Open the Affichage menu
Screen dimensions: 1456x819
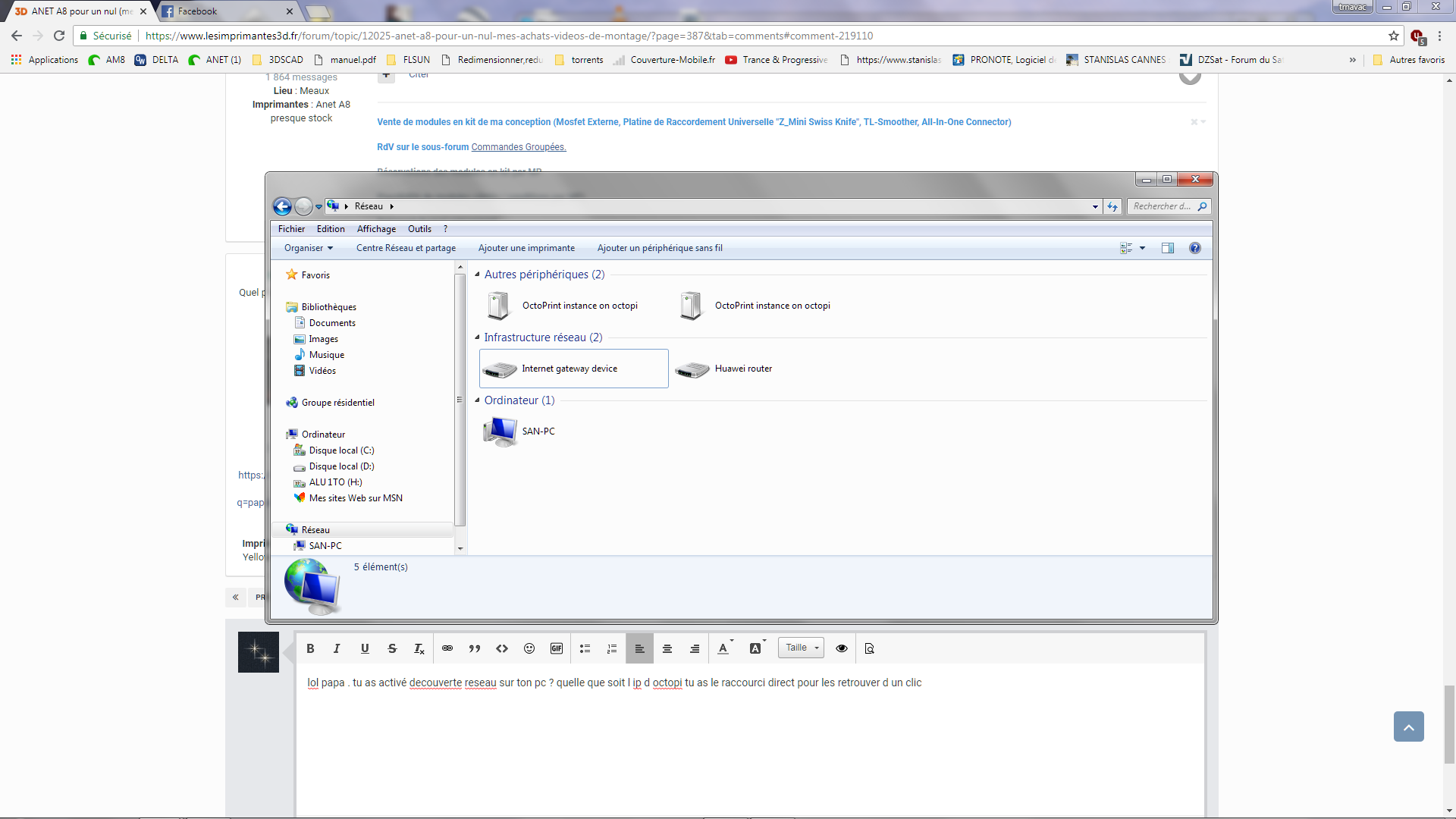[376, 229]
